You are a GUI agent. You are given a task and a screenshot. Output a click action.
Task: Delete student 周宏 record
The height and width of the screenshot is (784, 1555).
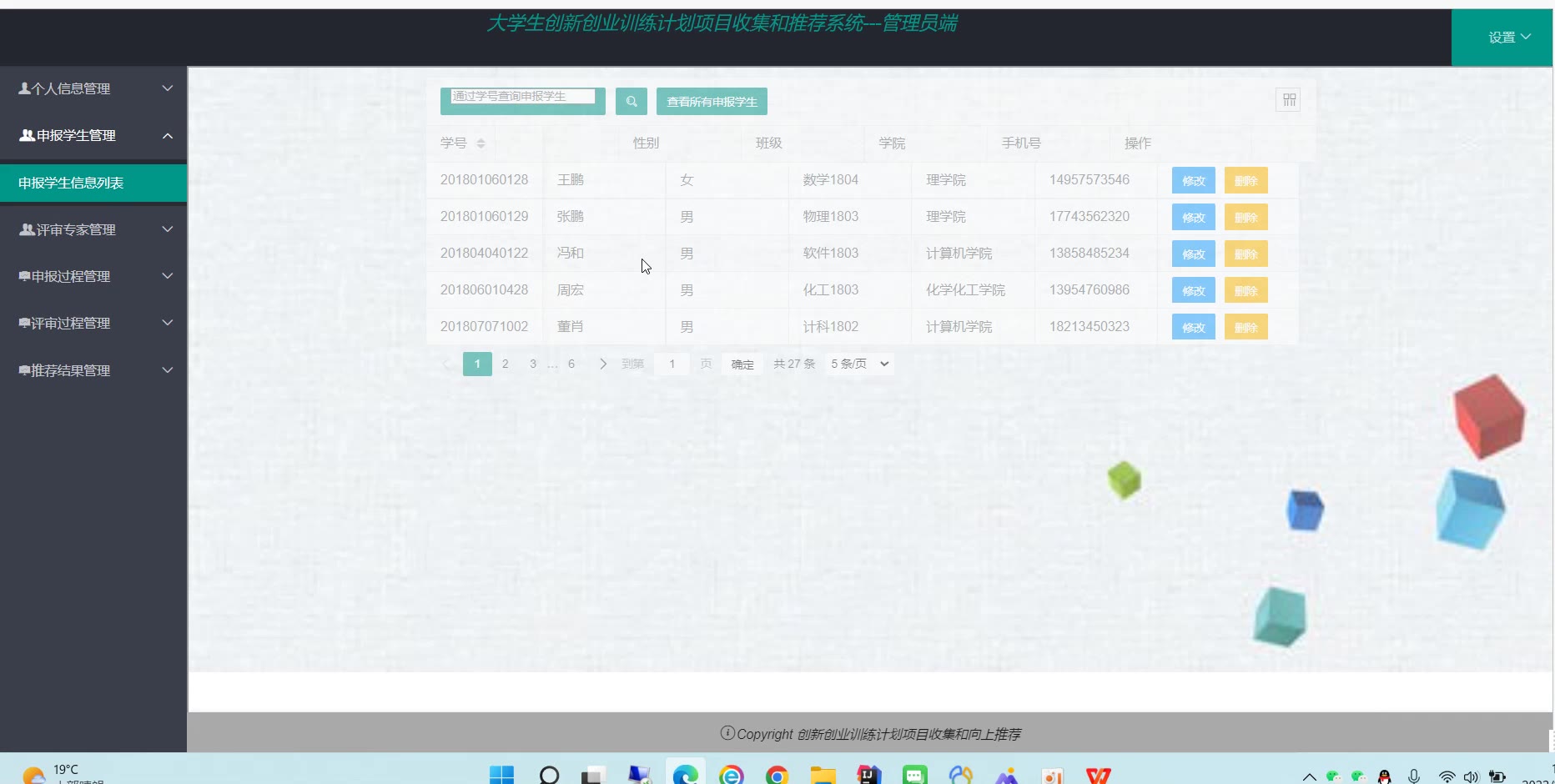point(1246,290)
